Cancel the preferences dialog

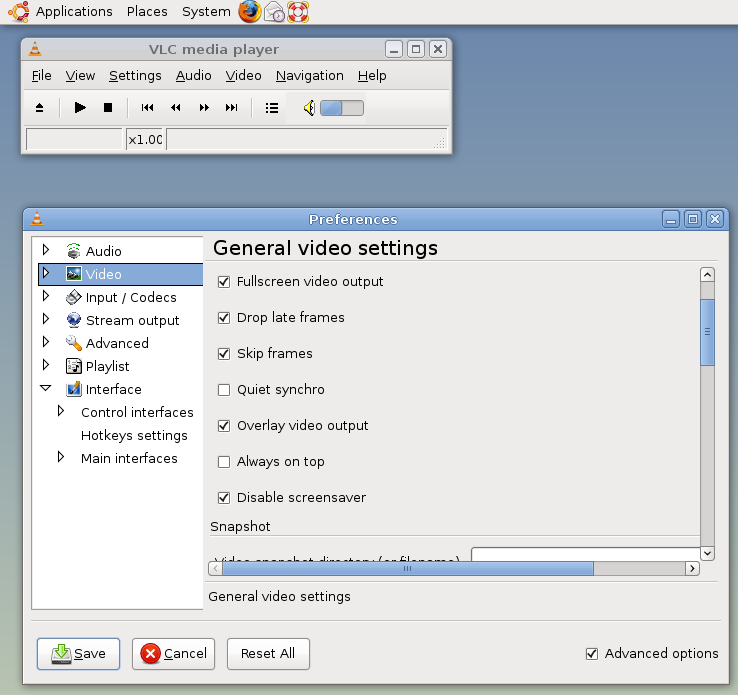click(x=173, y=654)
